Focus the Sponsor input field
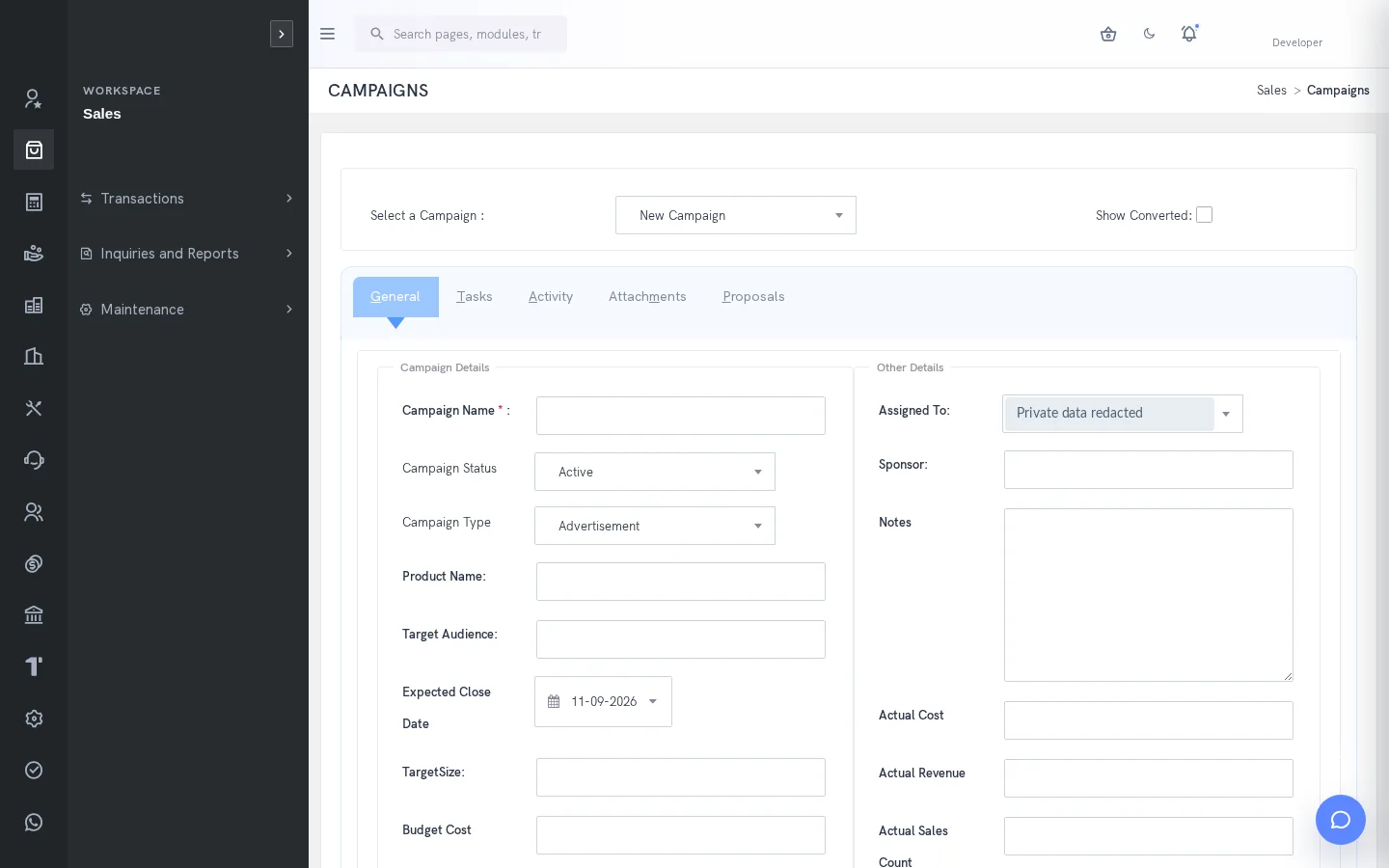The width and height of the screenshot is (1389, 868). pos(1149,470)
